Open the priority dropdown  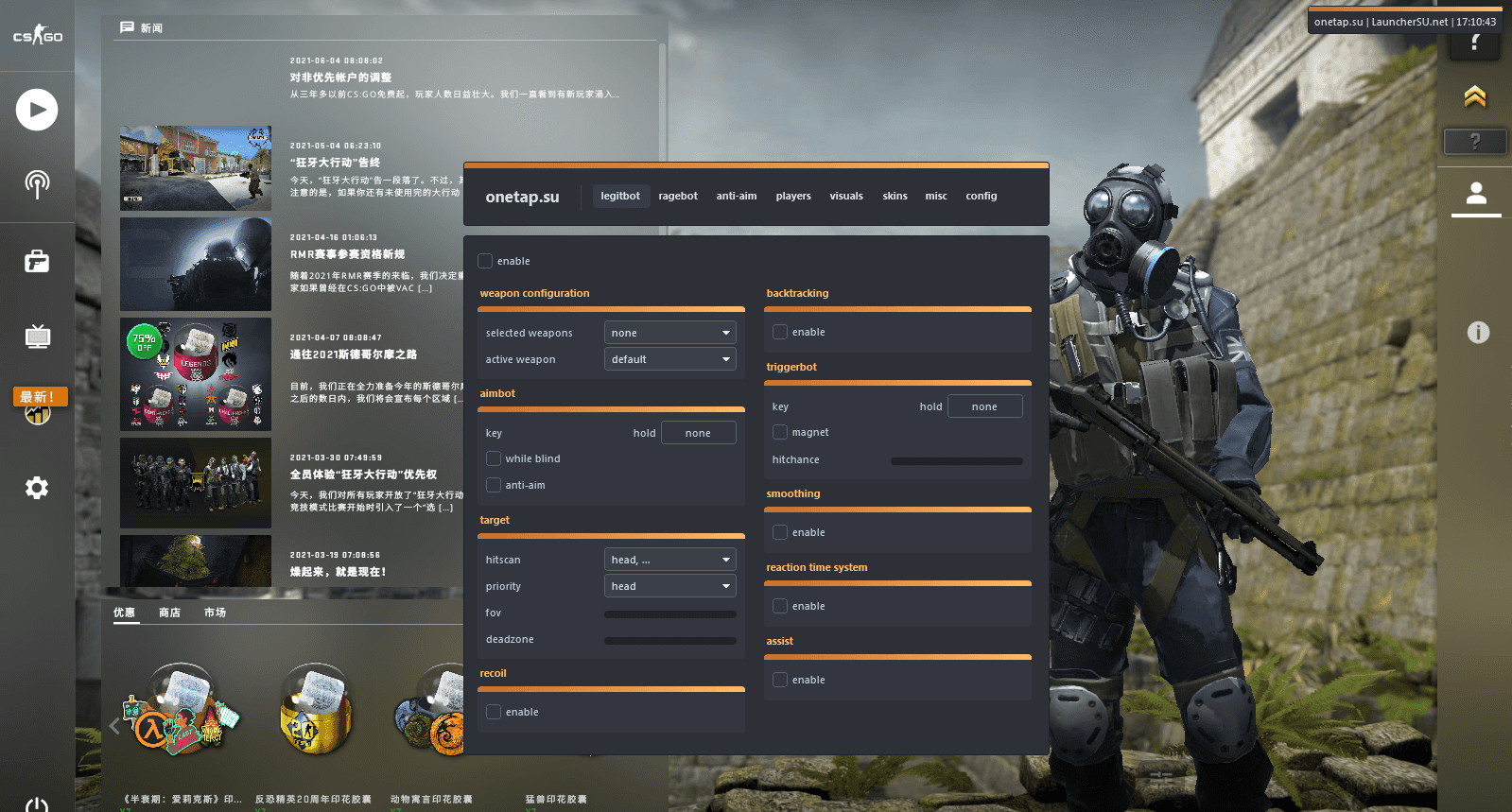point(670,586)
